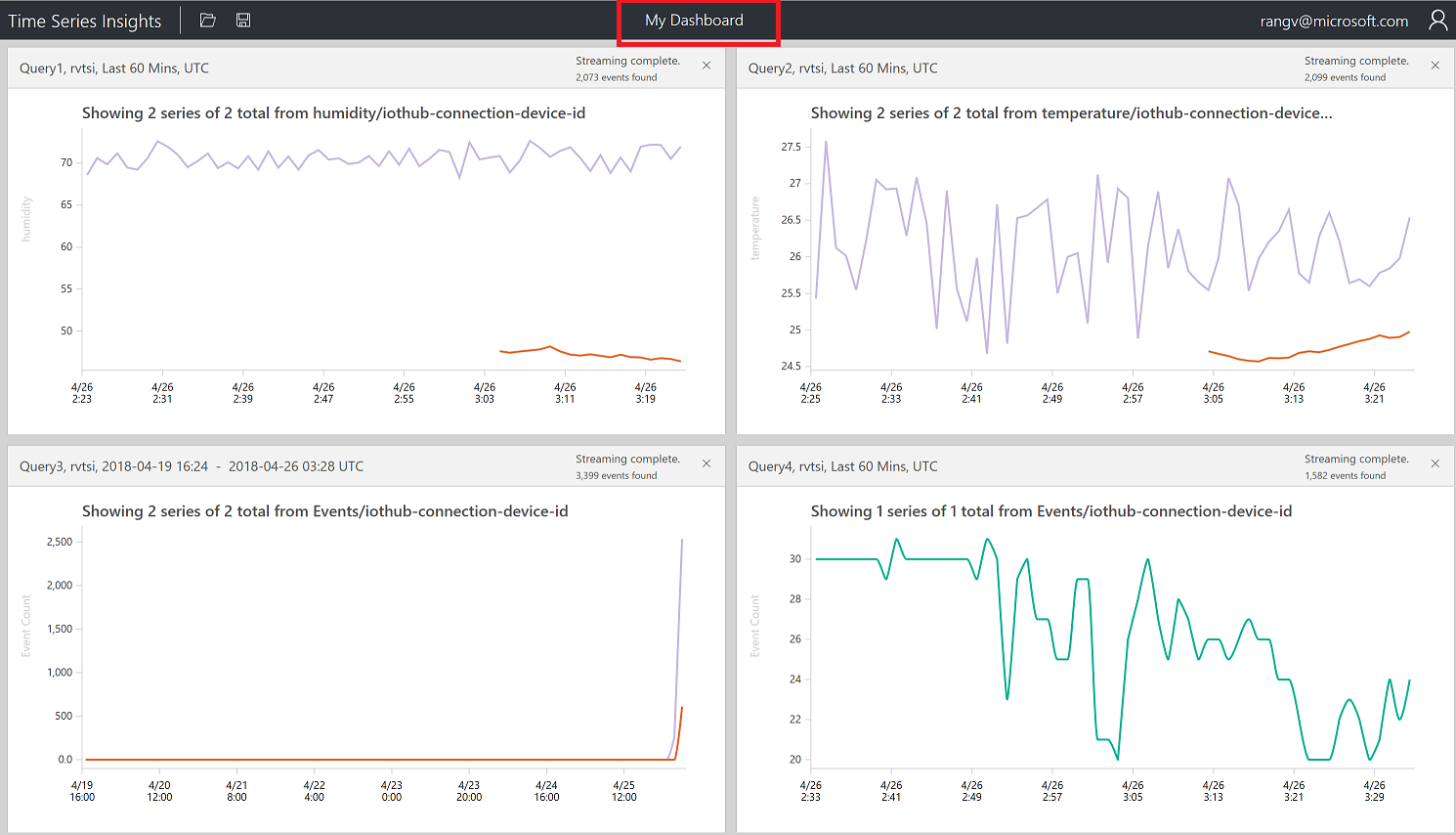Click the 4/25 12:00 tick in Query3 chart
This screenshot has height=835, width=1456.
[x=624, y=791]
